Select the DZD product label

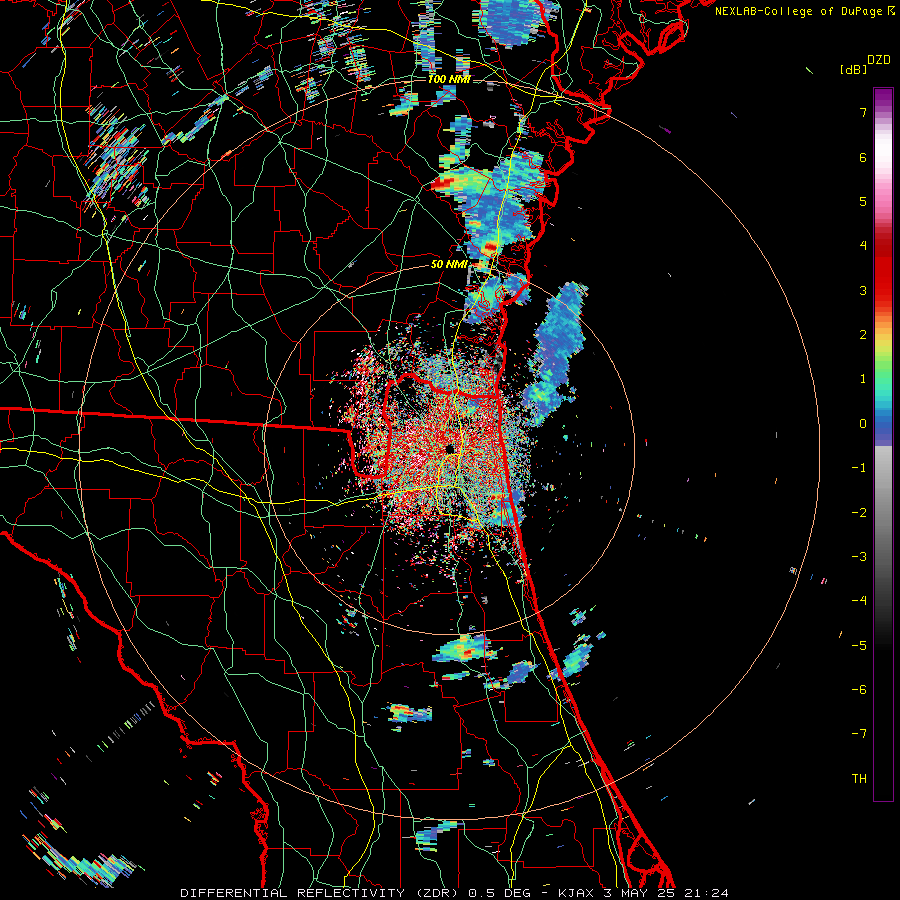pyautogui.click(x=879, y=60)
